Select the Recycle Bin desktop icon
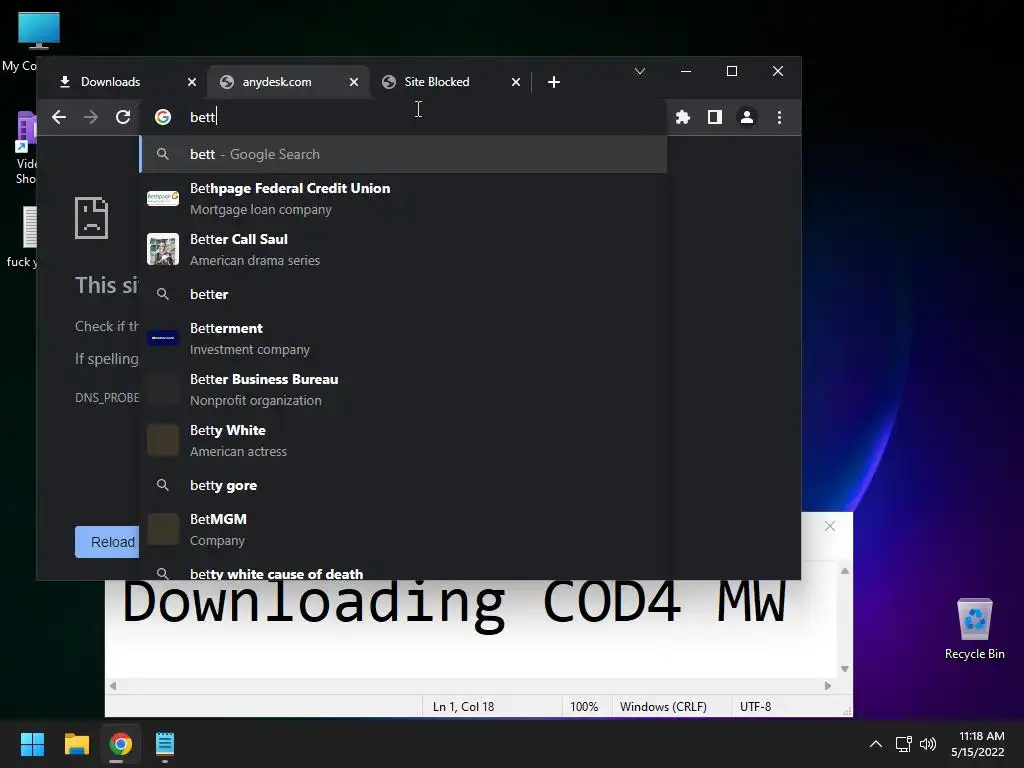Image resolution: width=1024 pixels, height=768 pixels. [974, 628]
